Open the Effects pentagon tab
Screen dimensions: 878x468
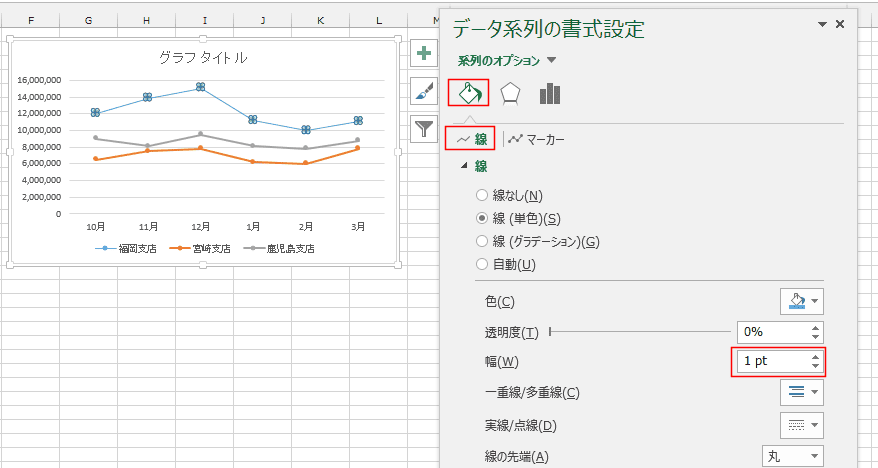[510, 93]
